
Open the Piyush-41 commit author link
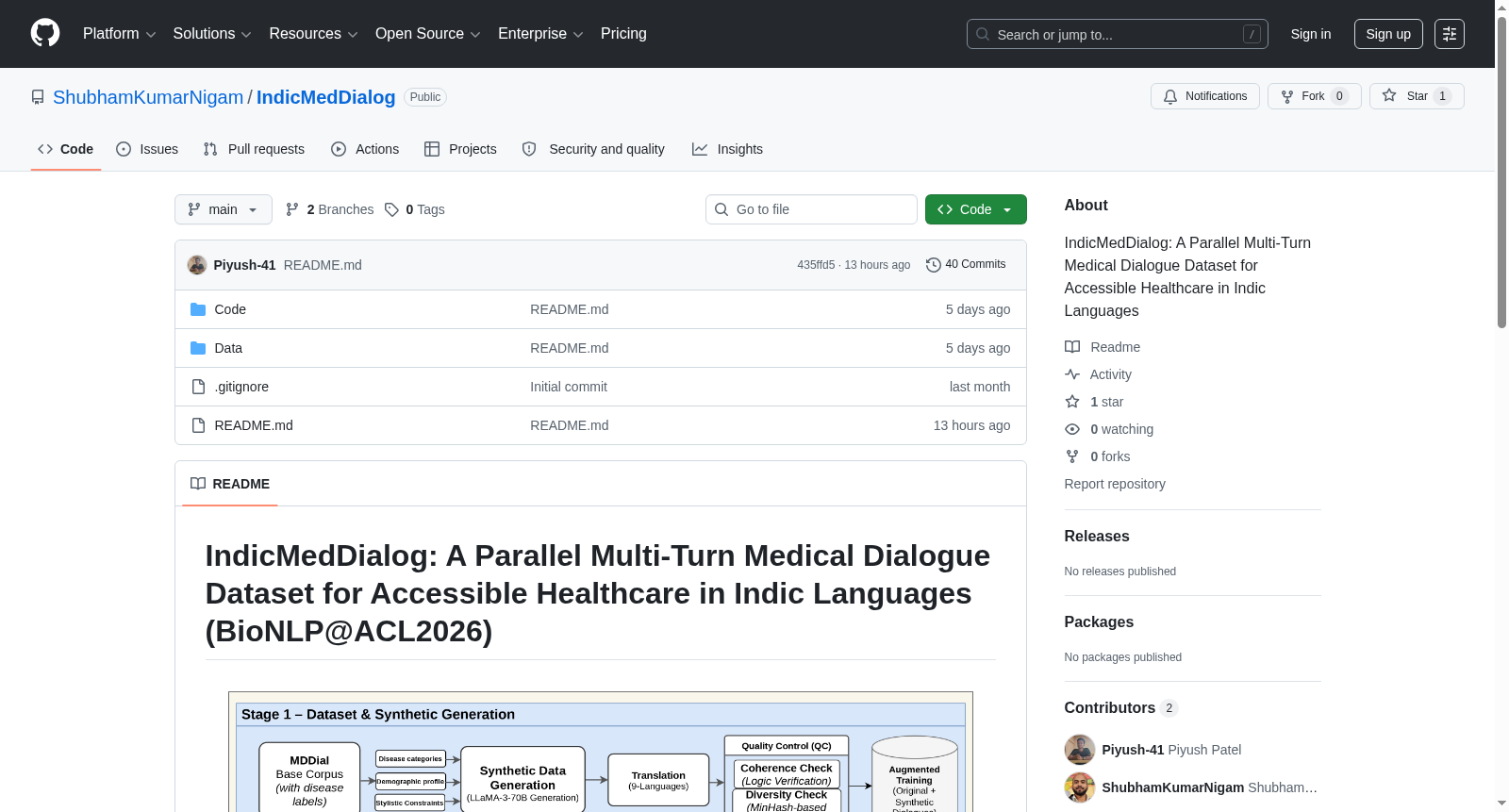click(x=244, y=265)
